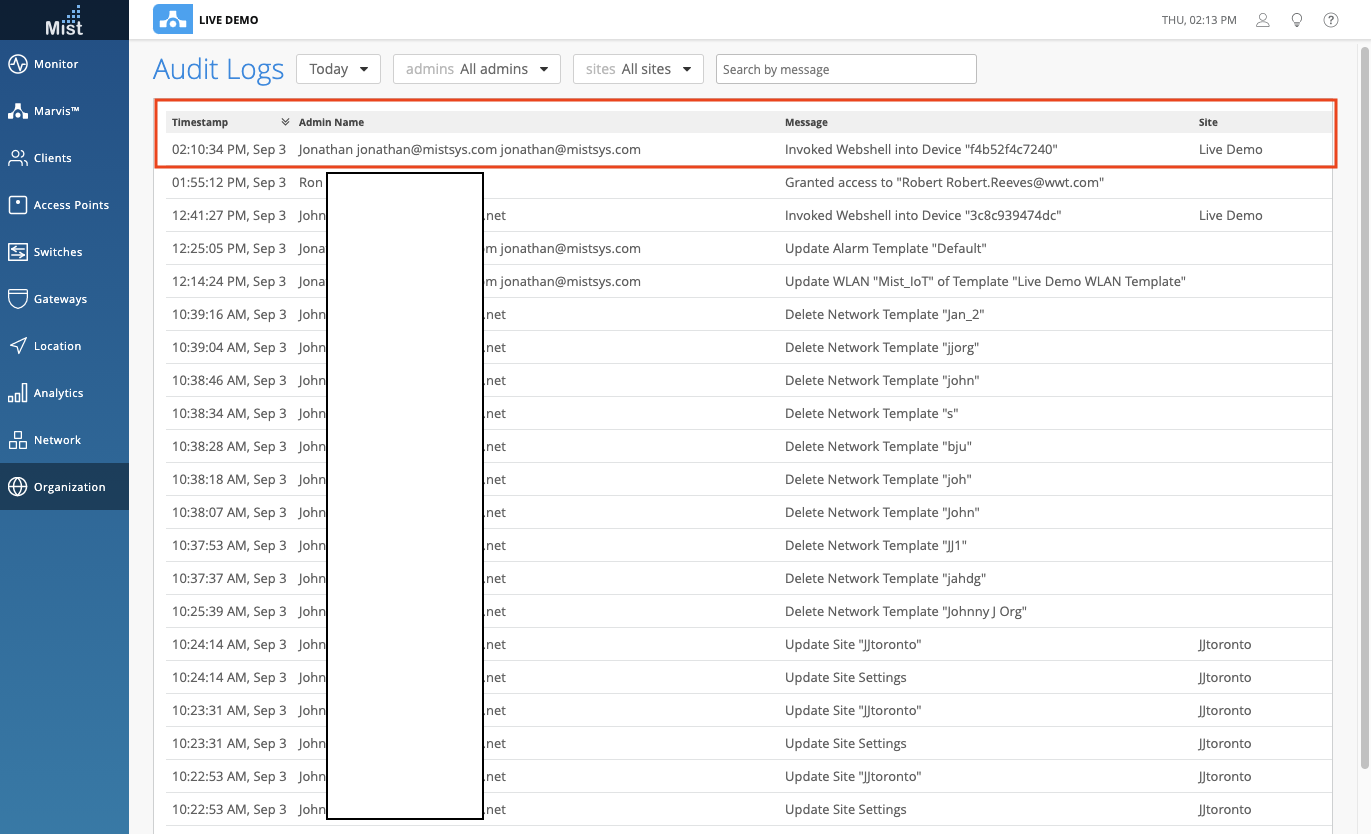The image size is (1371, 834).
Task: Expand the Today date range dropdown
Action: click(338, 69)
